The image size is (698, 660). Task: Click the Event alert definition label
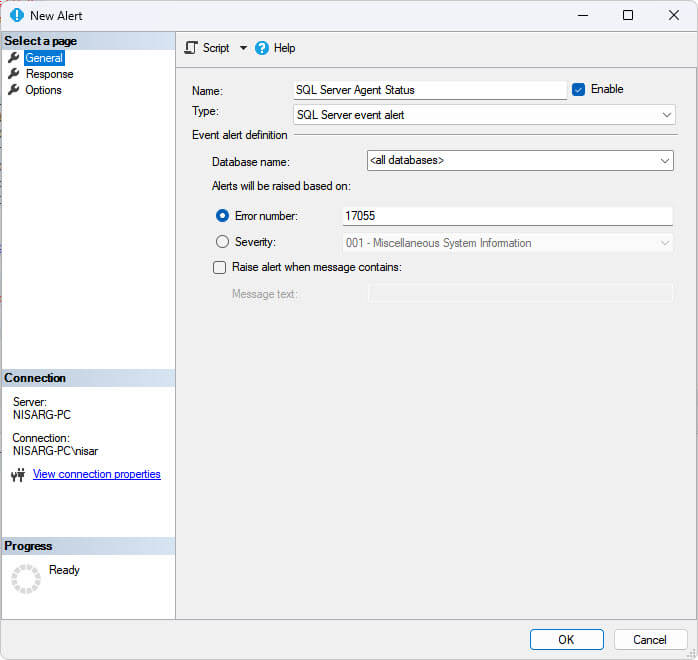click(239, 135)
